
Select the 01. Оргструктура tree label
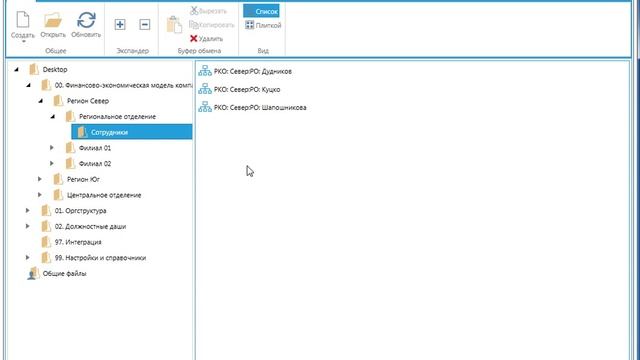coord(80,211)
